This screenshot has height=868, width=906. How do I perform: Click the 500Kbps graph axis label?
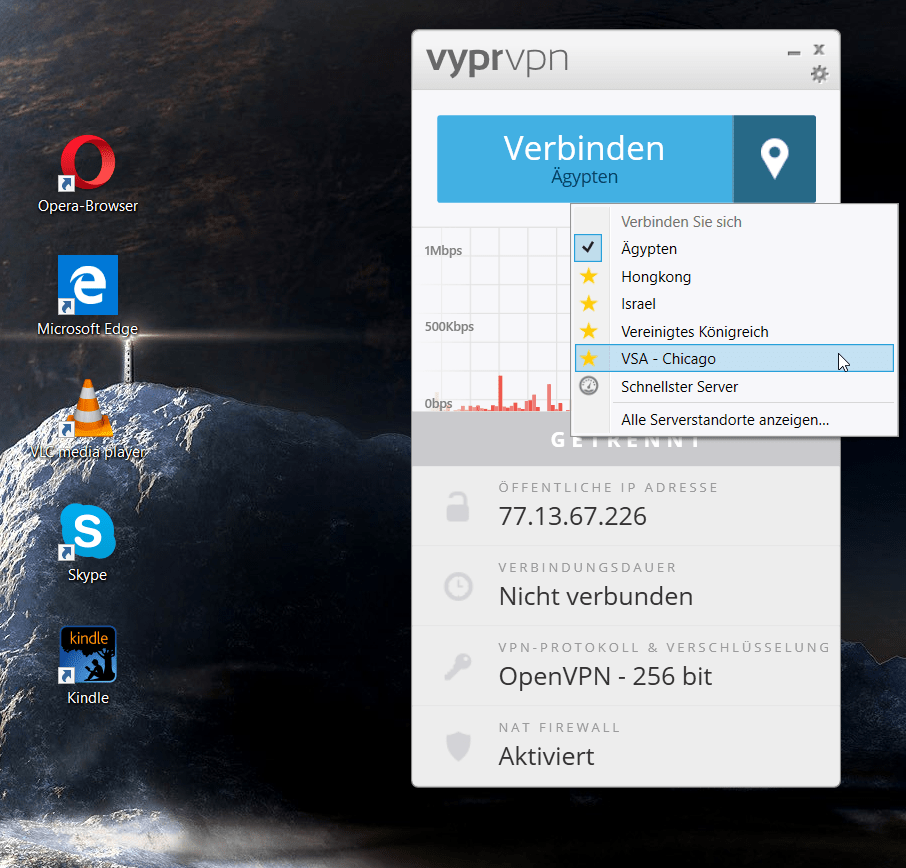click(449, 327)
